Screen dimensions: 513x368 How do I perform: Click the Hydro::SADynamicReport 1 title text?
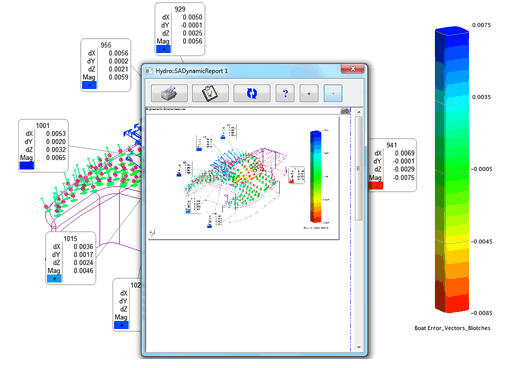click(x=192, y=71)
